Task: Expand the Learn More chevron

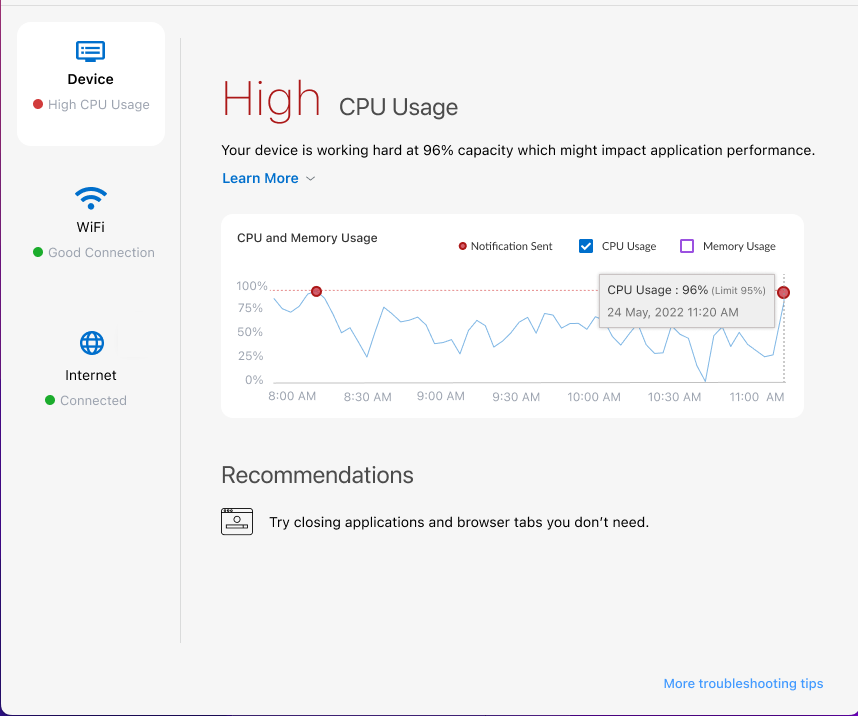Action: [x=310, y=179]
